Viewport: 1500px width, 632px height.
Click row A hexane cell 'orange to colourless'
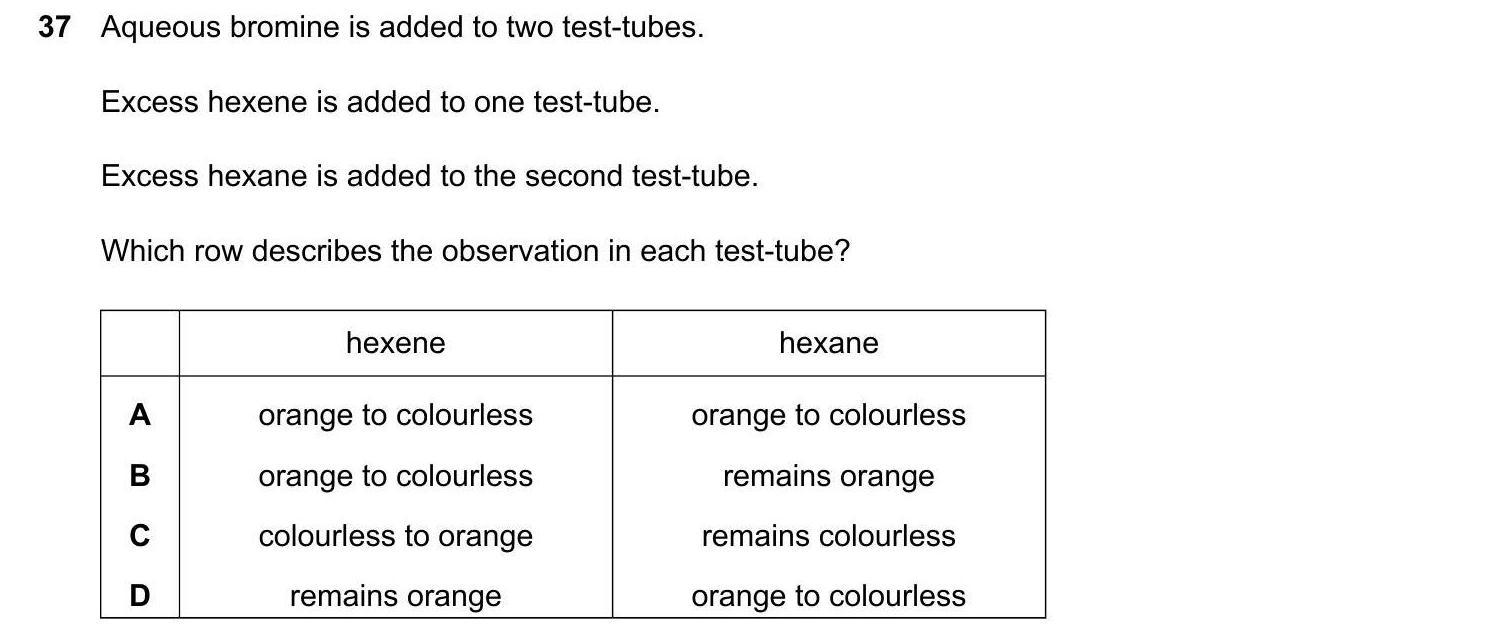pyautogui.click(x=828, y=415)
